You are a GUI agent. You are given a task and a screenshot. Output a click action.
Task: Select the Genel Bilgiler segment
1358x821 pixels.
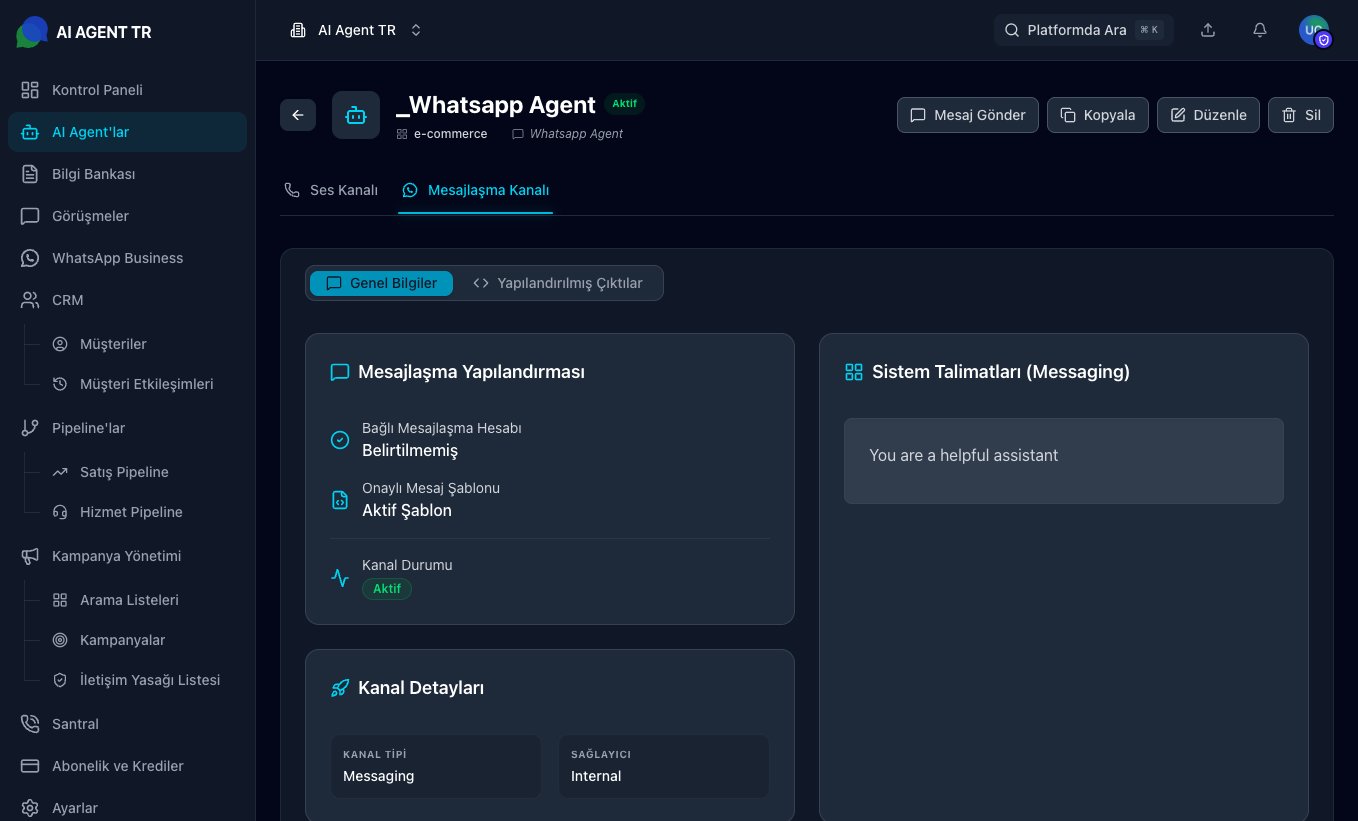pyautogui.click(x=381, y=283)
